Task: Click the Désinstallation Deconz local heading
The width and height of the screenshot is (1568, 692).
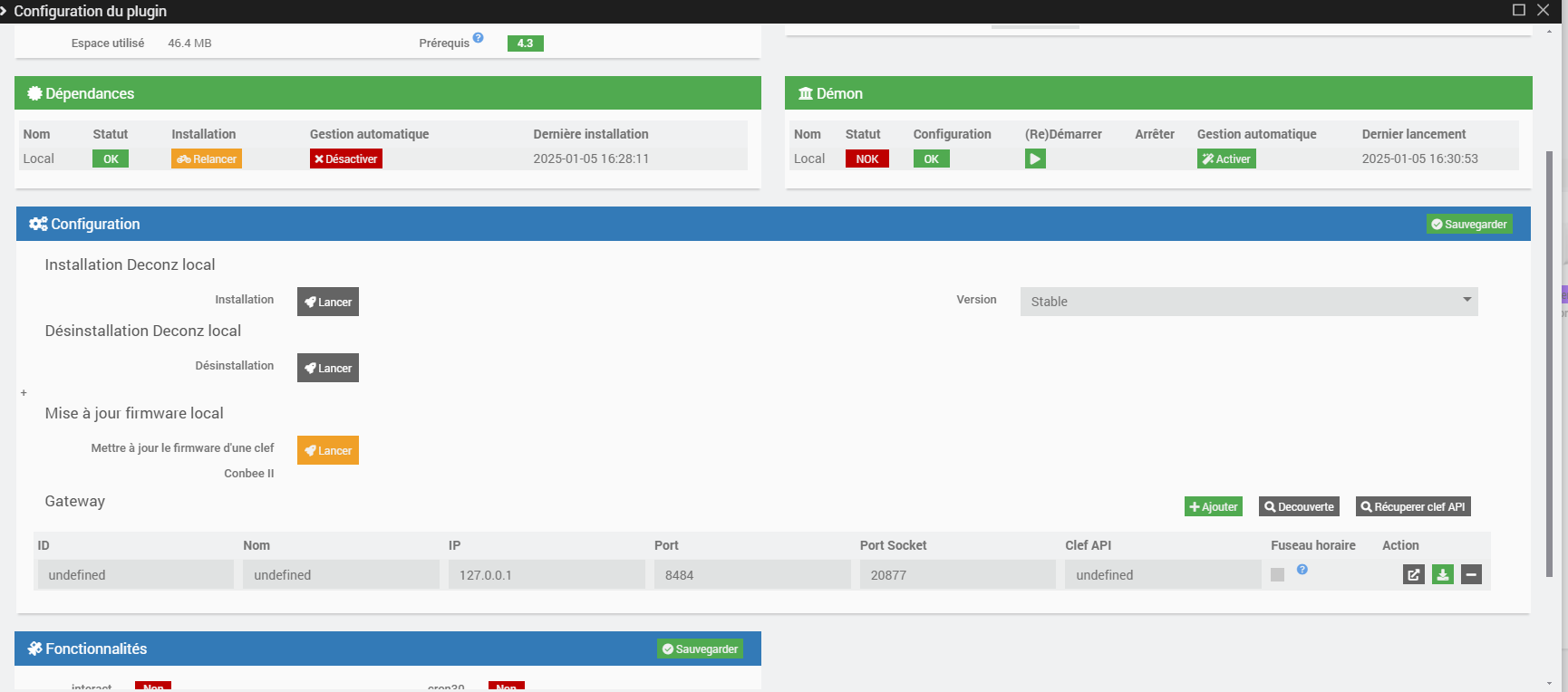Action: (x=143, y=331)
